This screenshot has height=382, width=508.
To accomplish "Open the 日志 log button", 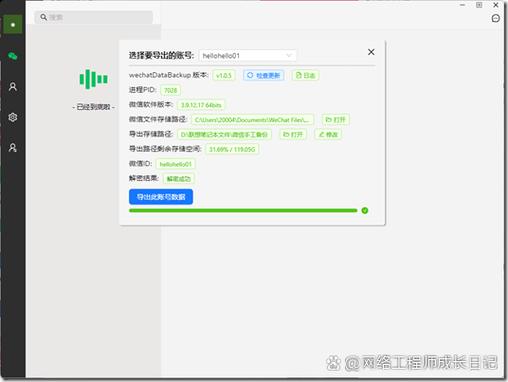I will (x=305, y=75).
